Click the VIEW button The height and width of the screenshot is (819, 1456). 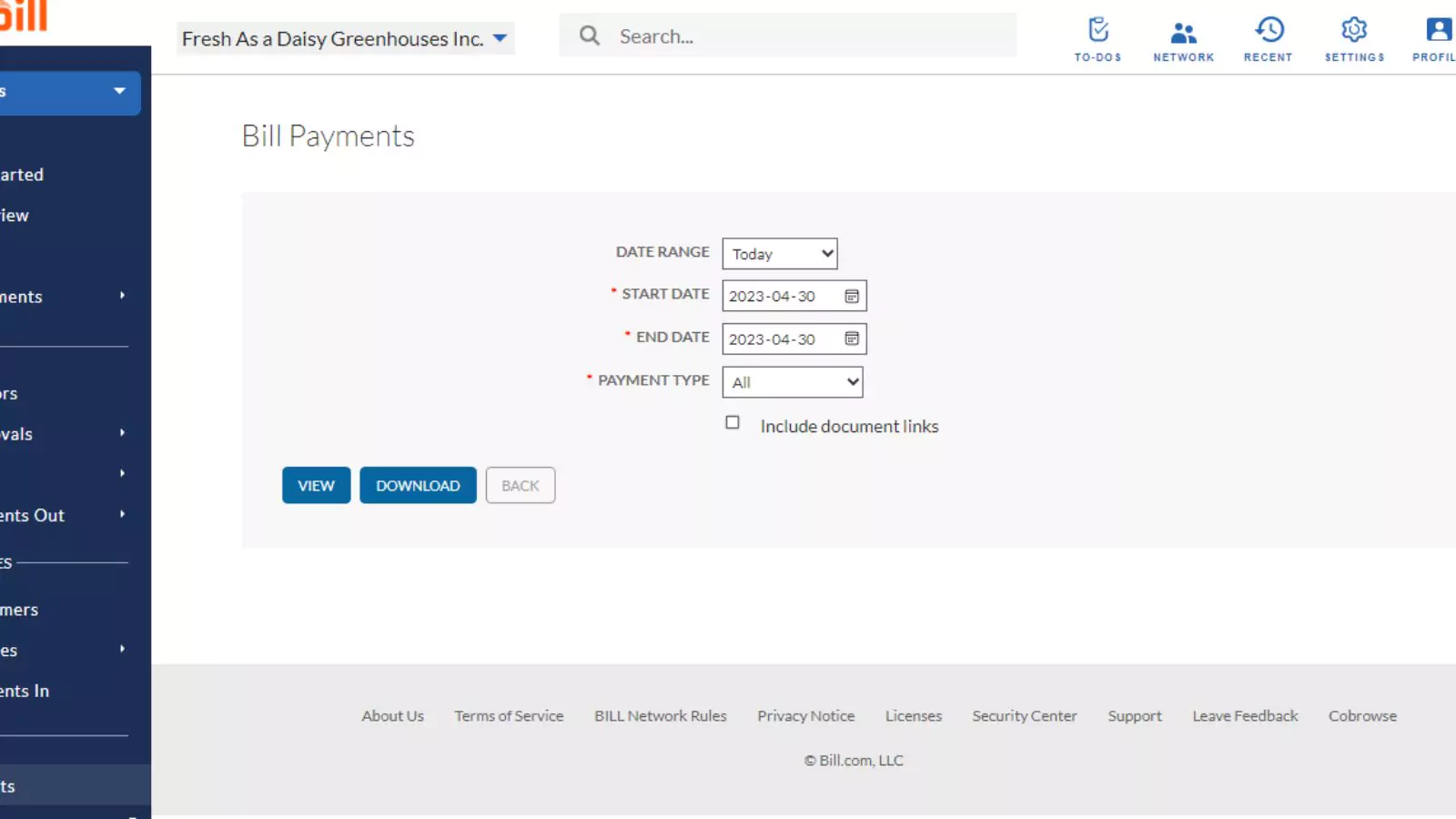pyautogui.click(x=316, y=485)
